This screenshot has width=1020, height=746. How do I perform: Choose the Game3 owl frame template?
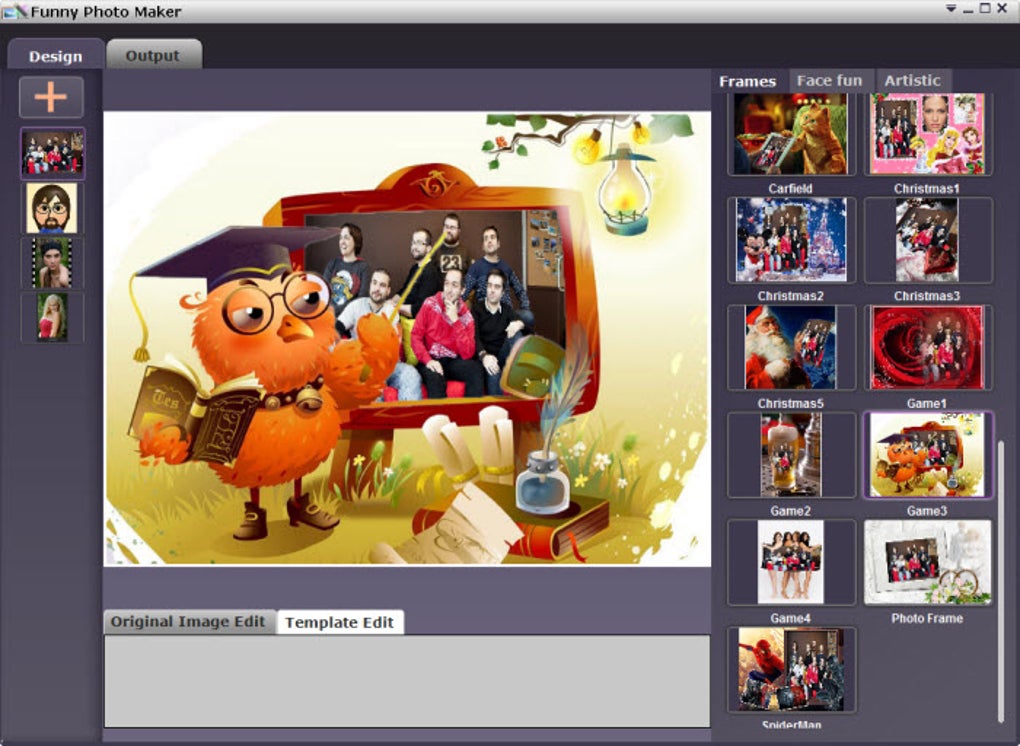pyautogui.click(x=928, y=455)
